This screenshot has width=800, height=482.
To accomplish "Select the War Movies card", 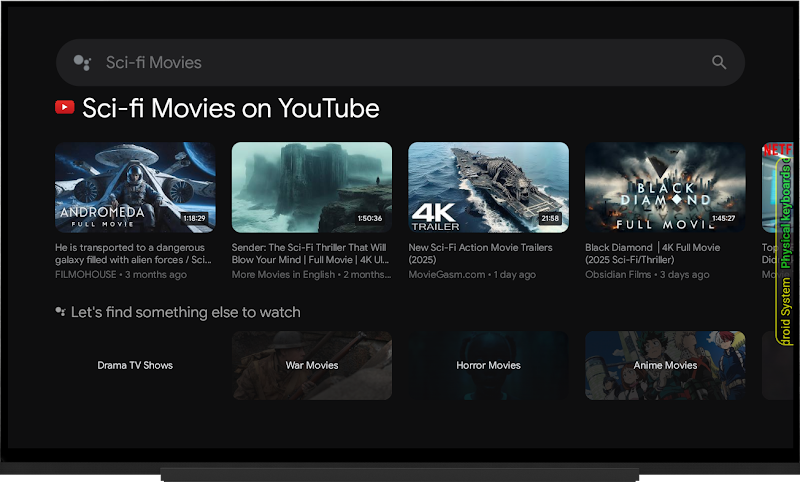I will (x=312, y=365).
